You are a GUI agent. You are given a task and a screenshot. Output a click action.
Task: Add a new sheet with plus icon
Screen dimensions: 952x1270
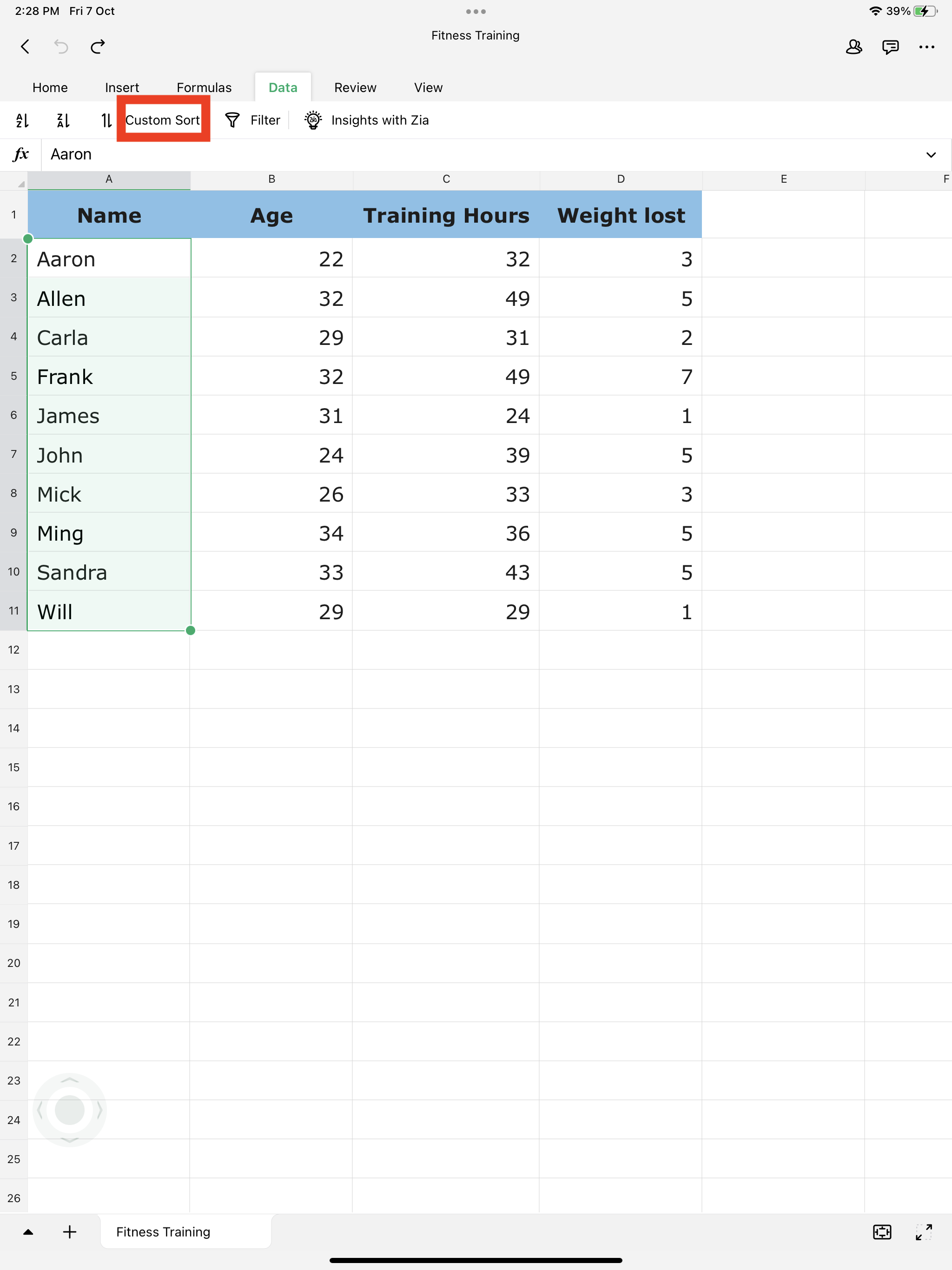pos(69,1231)
